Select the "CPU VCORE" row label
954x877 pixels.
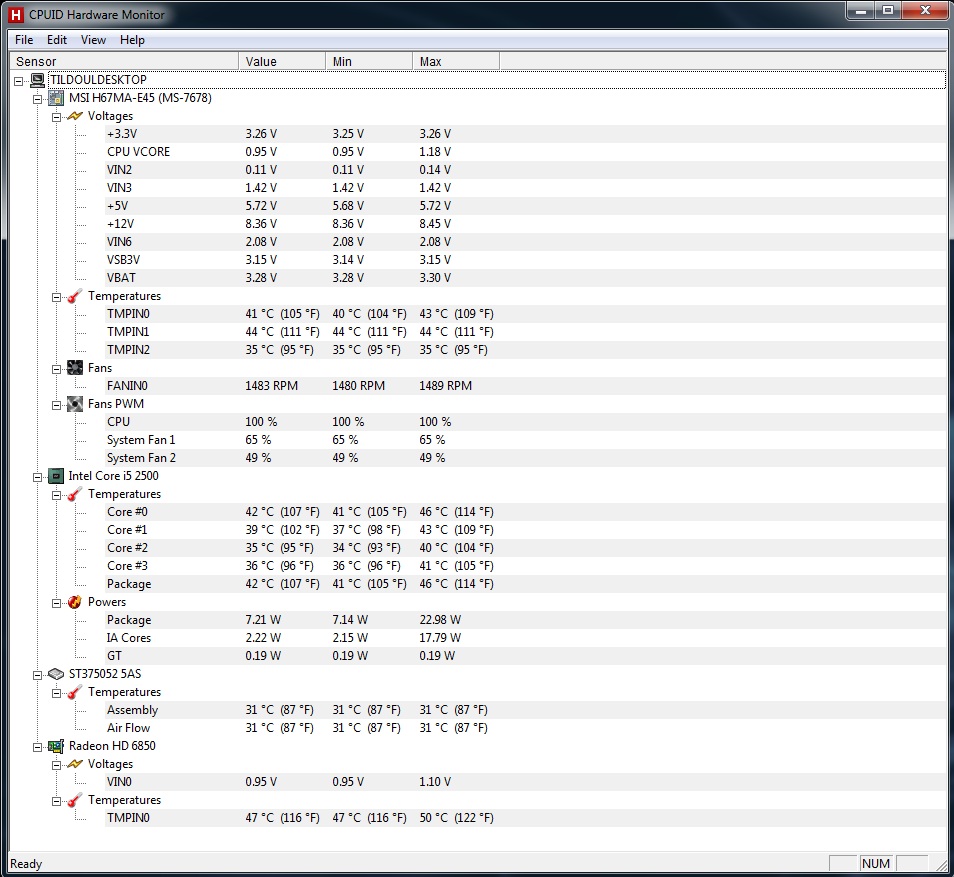pyautogui.click(x=139, y=152)
